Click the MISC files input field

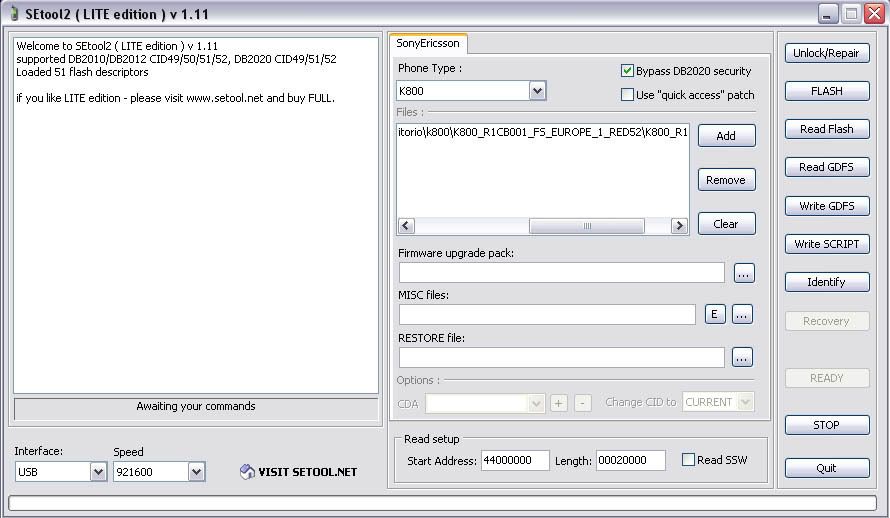(x=547, y=314)
